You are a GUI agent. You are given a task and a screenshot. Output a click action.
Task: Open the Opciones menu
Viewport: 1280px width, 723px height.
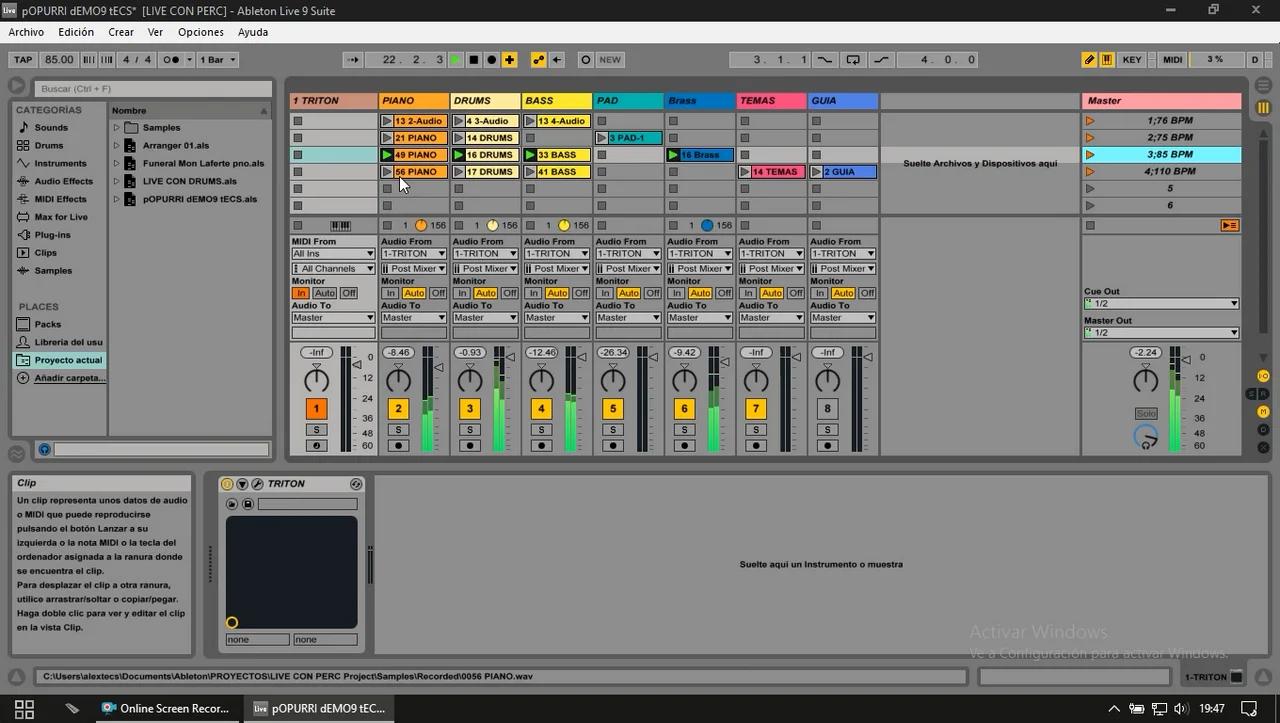point(200,32)
